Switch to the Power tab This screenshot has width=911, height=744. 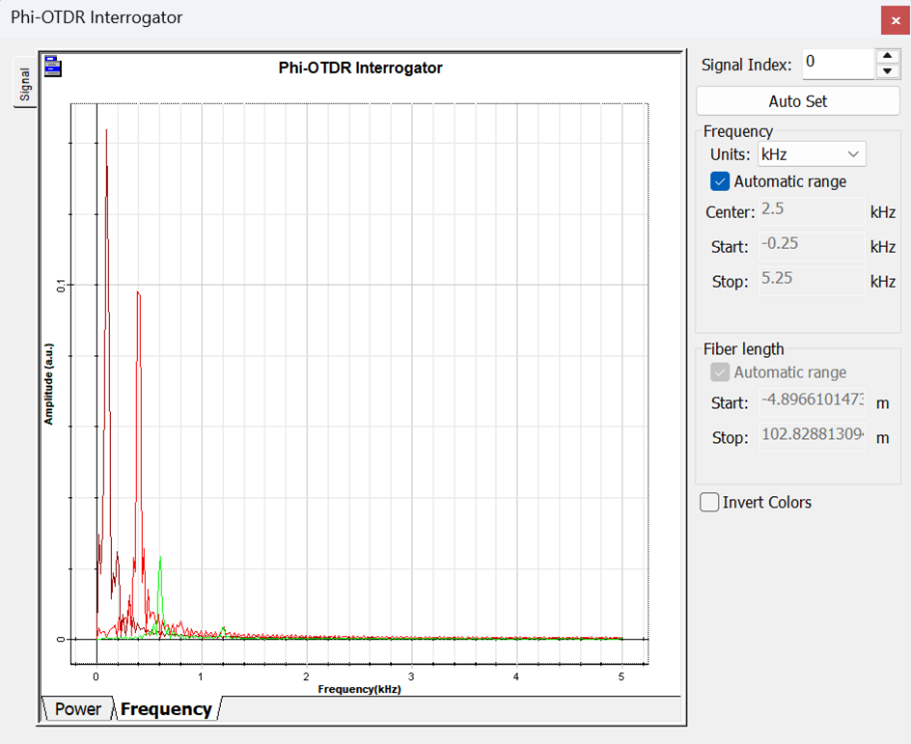(77, 709)
